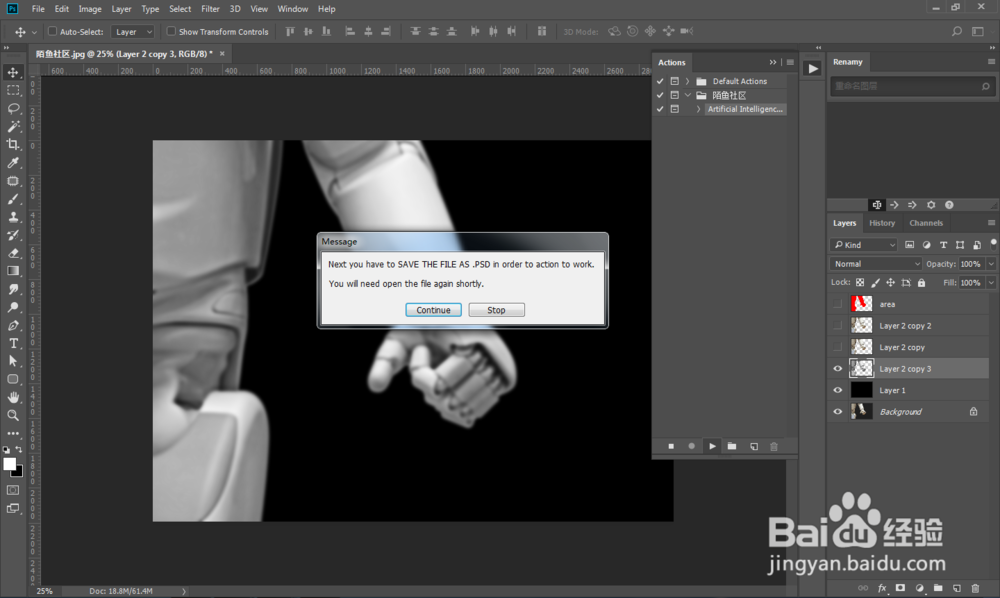Screen dimensions: 1000x598
Task: Create new adjustment layer icon
Action: 919,588
